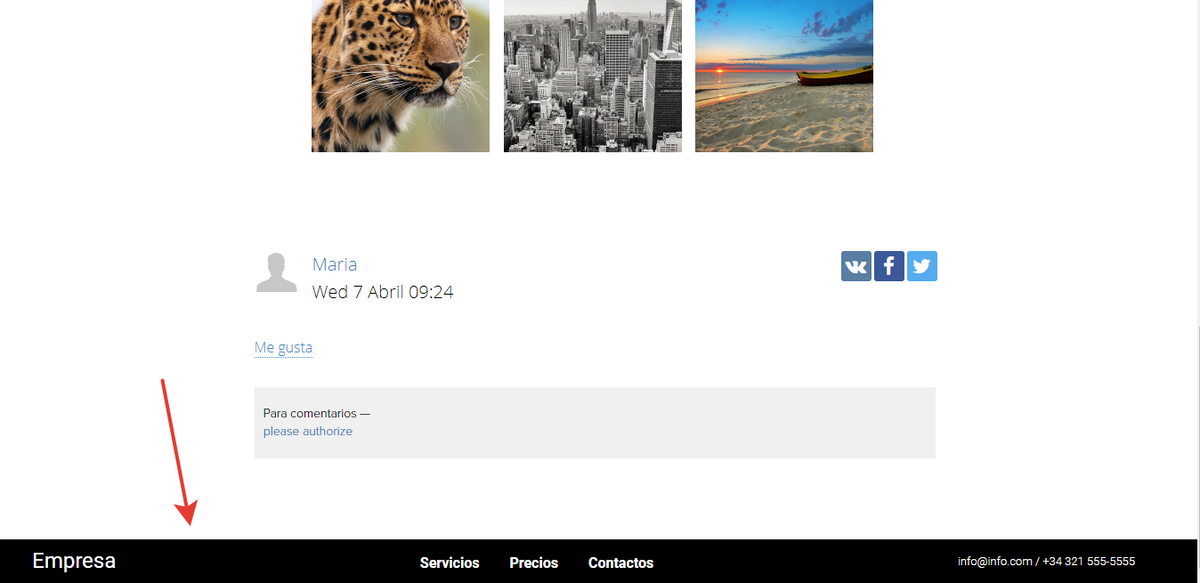Click the Empresa logo in the footer
1200x583 pixels.
click(74, 561)
